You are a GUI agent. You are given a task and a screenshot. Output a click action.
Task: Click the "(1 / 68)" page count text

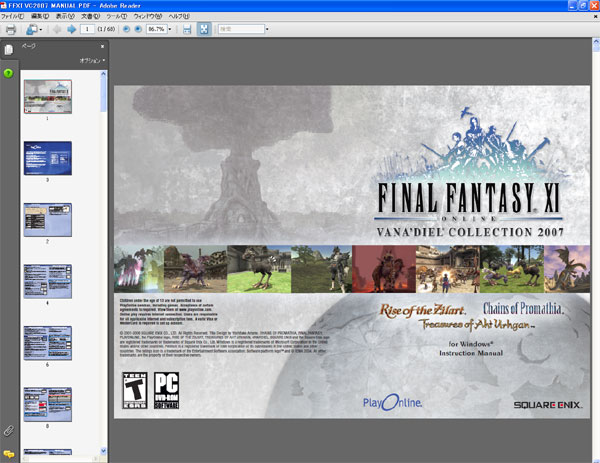click(x=106, y=29)
